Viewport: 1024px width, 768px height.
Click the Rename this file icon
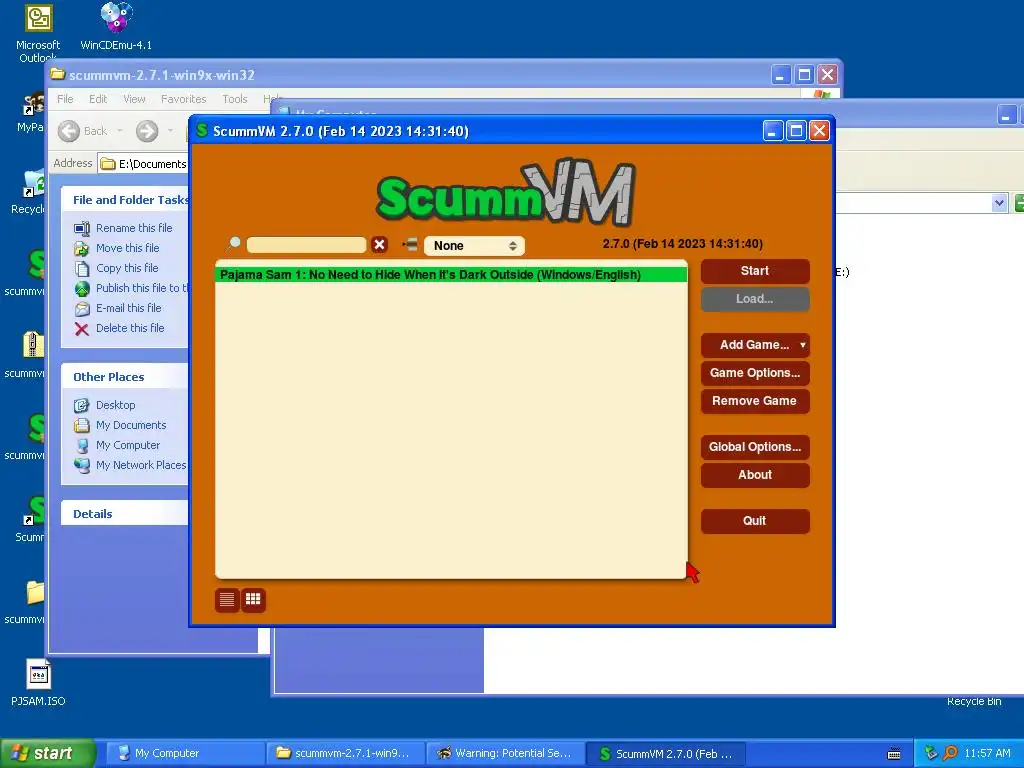pyautogui.click(x=82, y=229)
